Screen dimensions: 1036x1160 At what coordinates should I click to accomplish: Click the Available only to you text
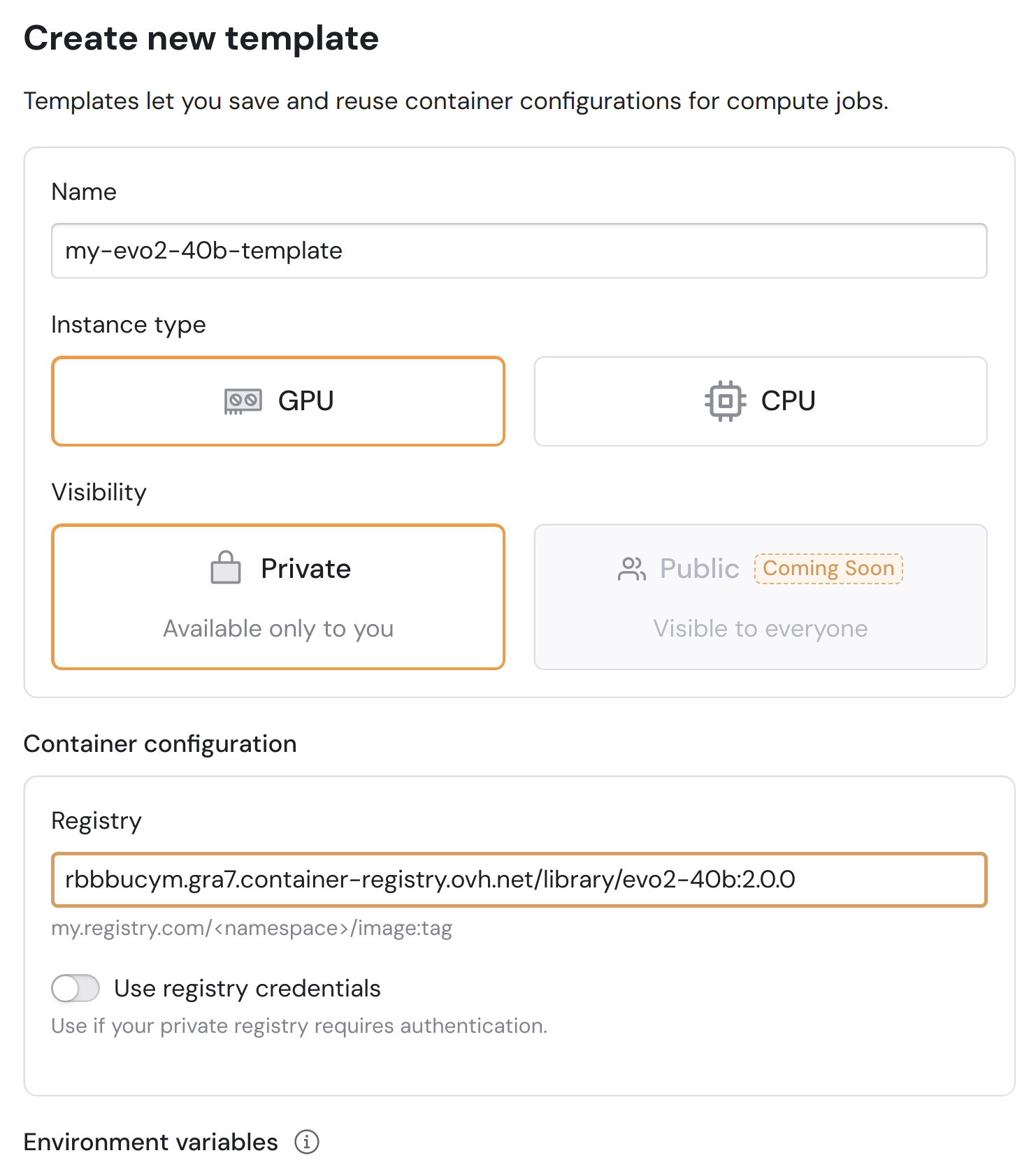coord(278,629)
